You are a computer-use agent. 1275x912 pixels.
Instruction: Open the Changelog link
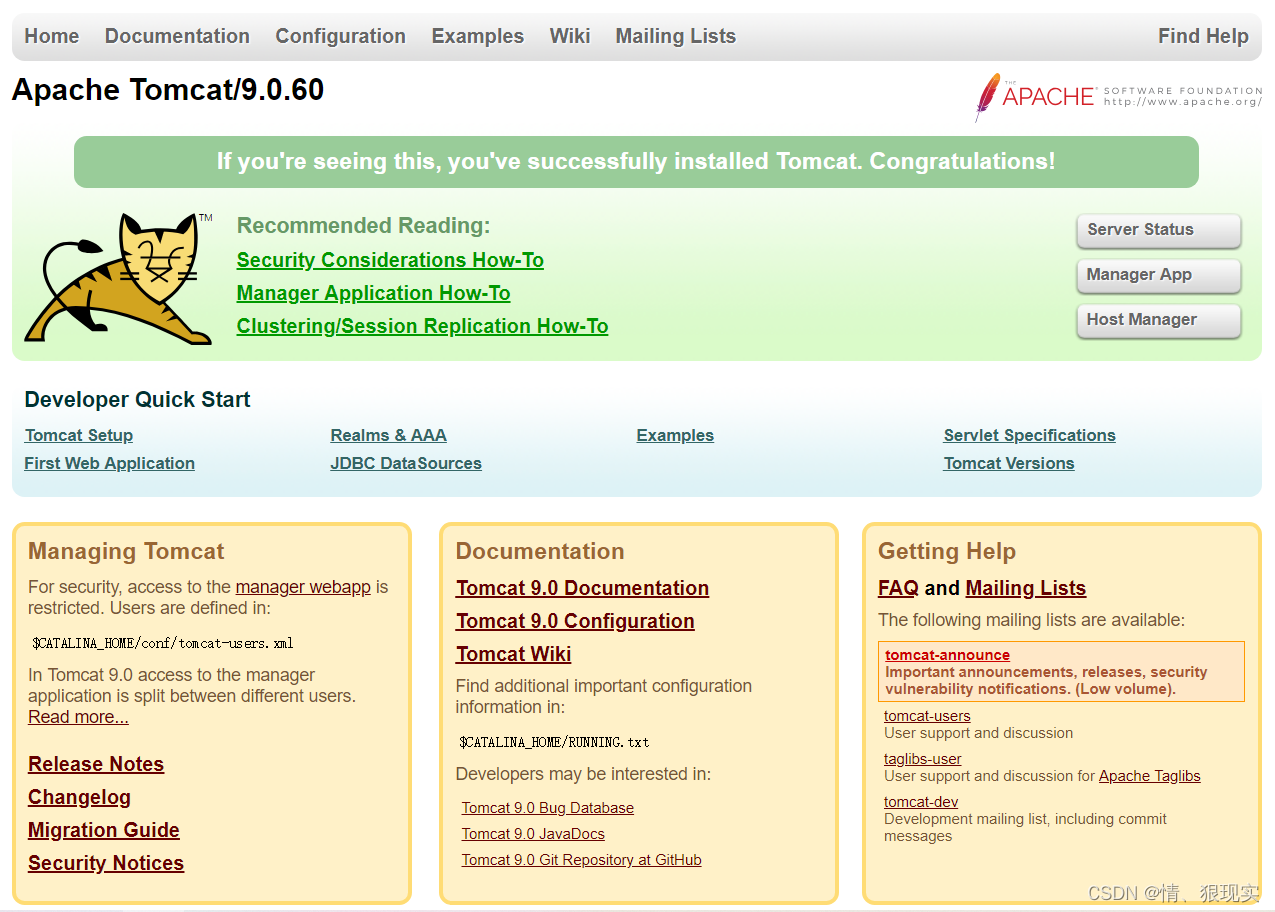click(80, 797)
